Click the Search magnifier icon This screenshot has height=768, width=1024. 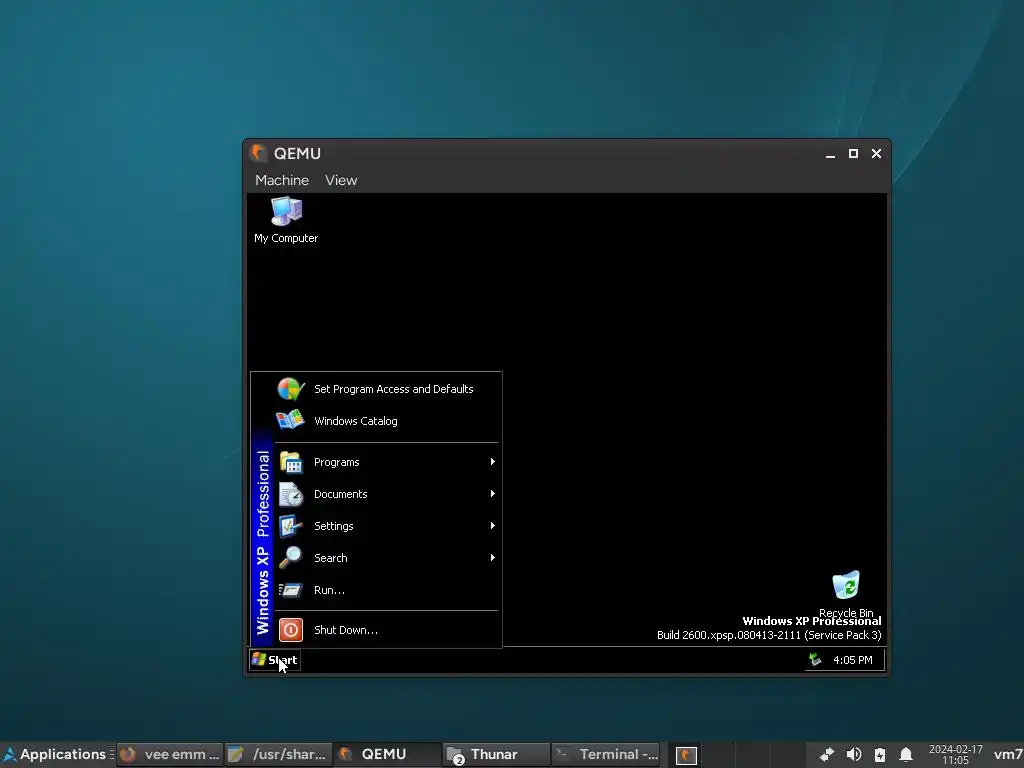291,557
